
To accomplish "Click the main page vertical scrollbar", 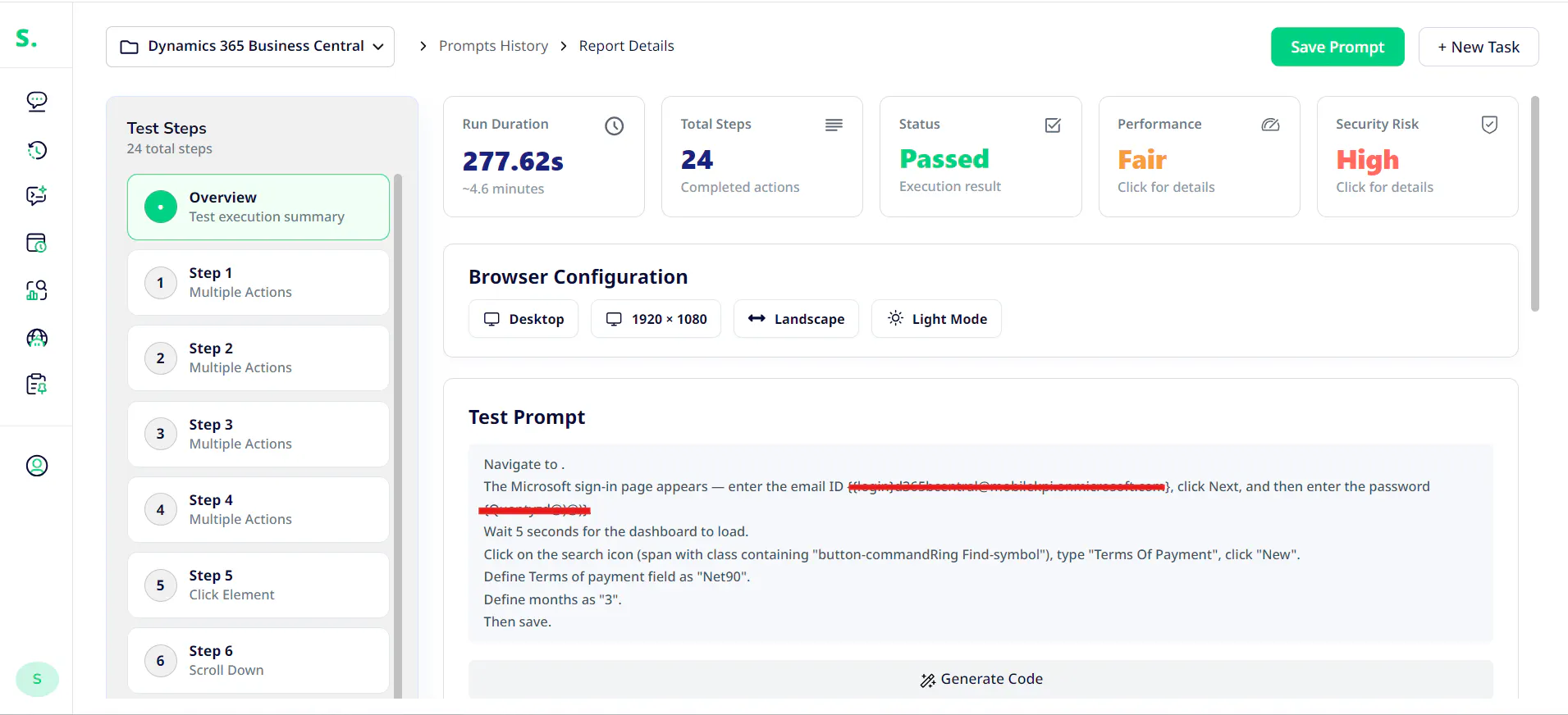I will click(1535, 204).
